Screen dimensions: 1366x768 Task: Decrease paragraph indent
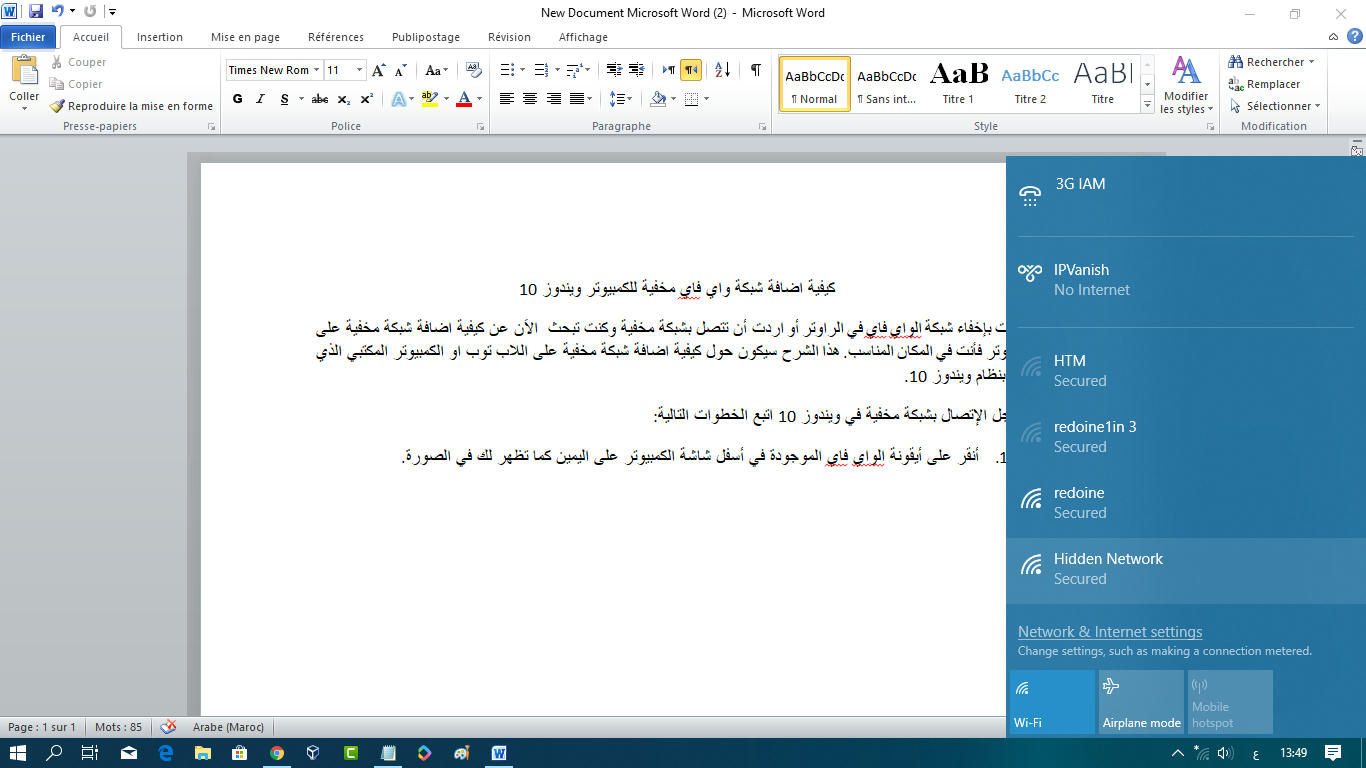[613, 70]
